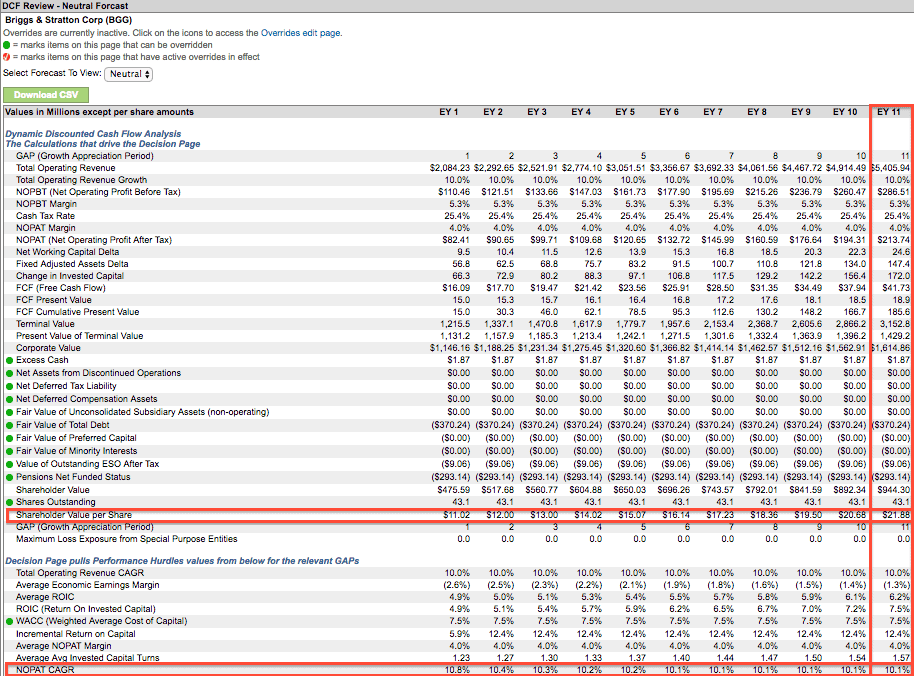The width and height of the screenshot is (914, 676).
Task: Click the $11.02 per share value
Action: point(456,515)
